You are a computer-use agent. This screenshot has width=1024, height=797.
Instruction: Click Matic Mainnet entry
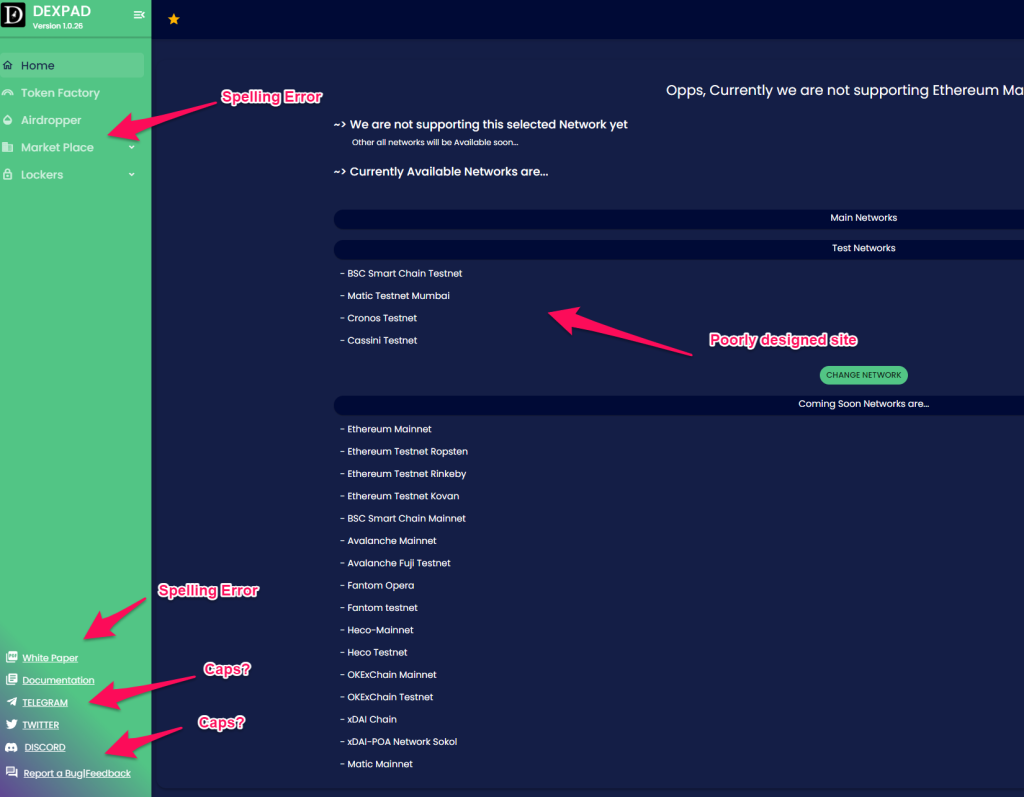pos(377,764)
